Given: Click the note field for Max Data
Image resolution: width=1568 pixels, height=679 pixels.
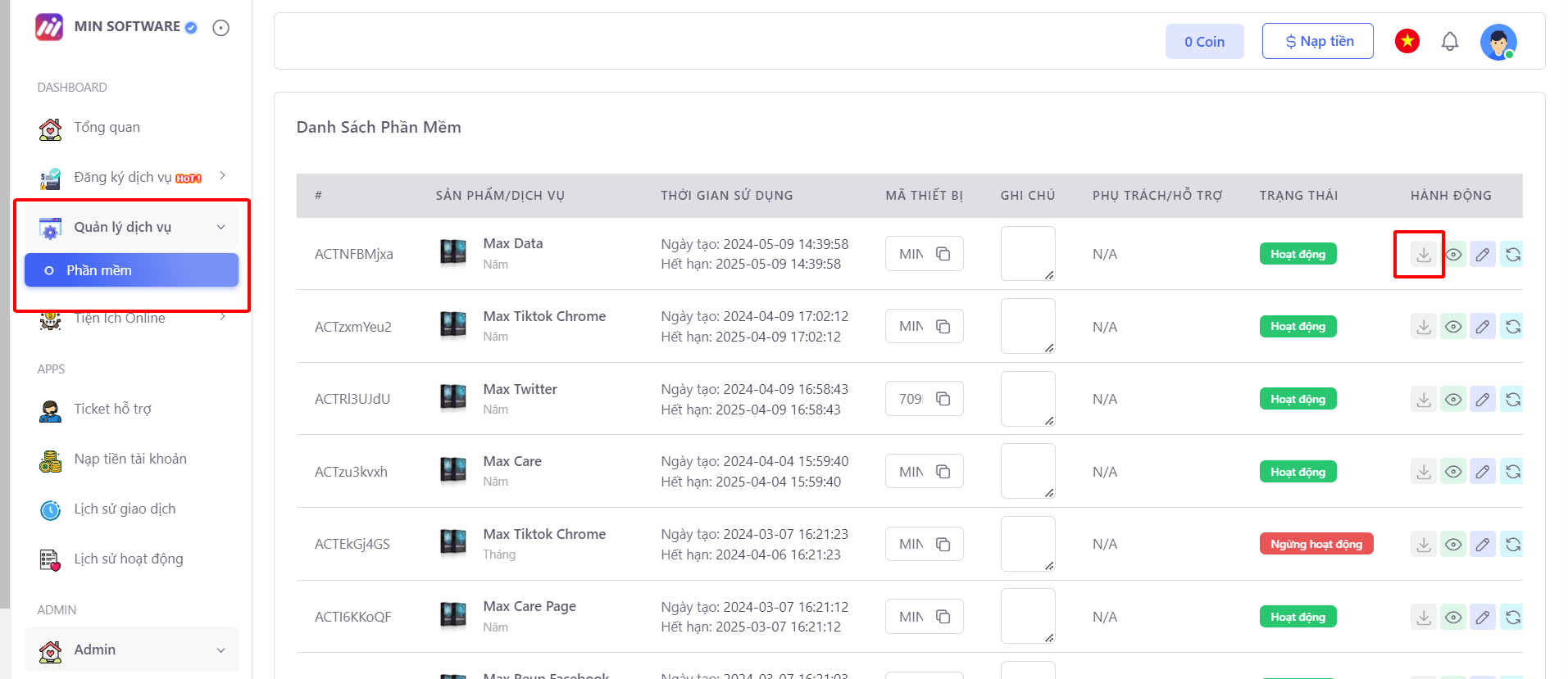Looking at the screenshot, I should 1028,254.
